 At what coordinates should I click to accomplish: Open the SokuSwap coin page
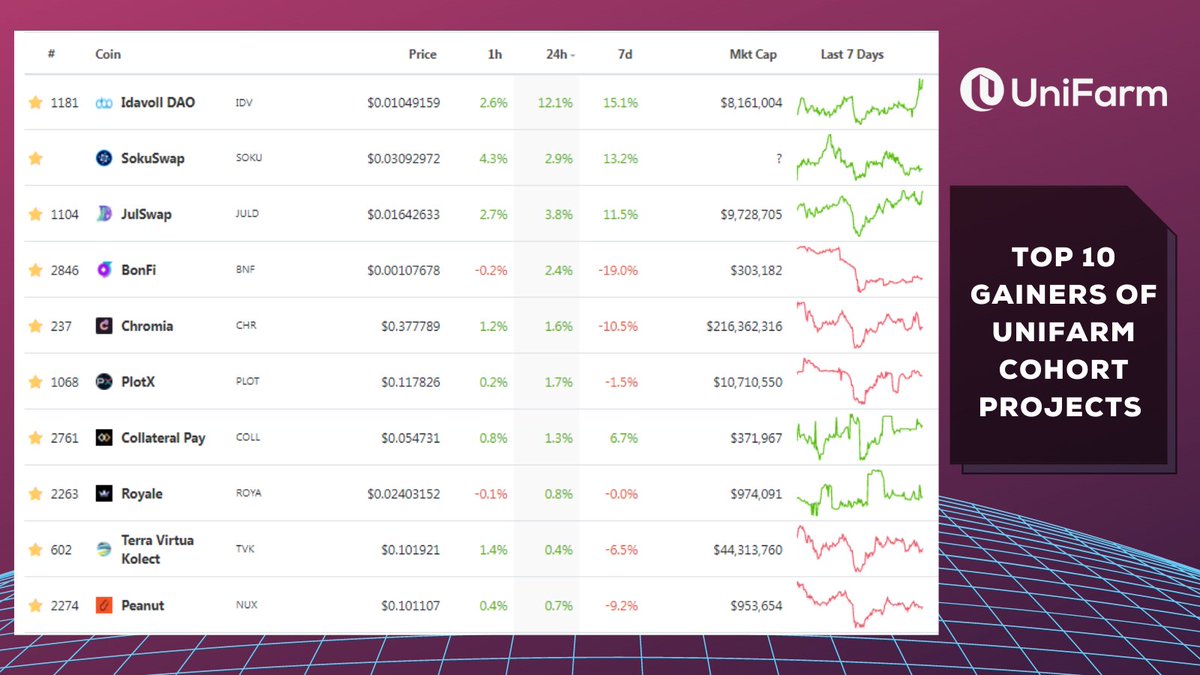click(153, 158)
